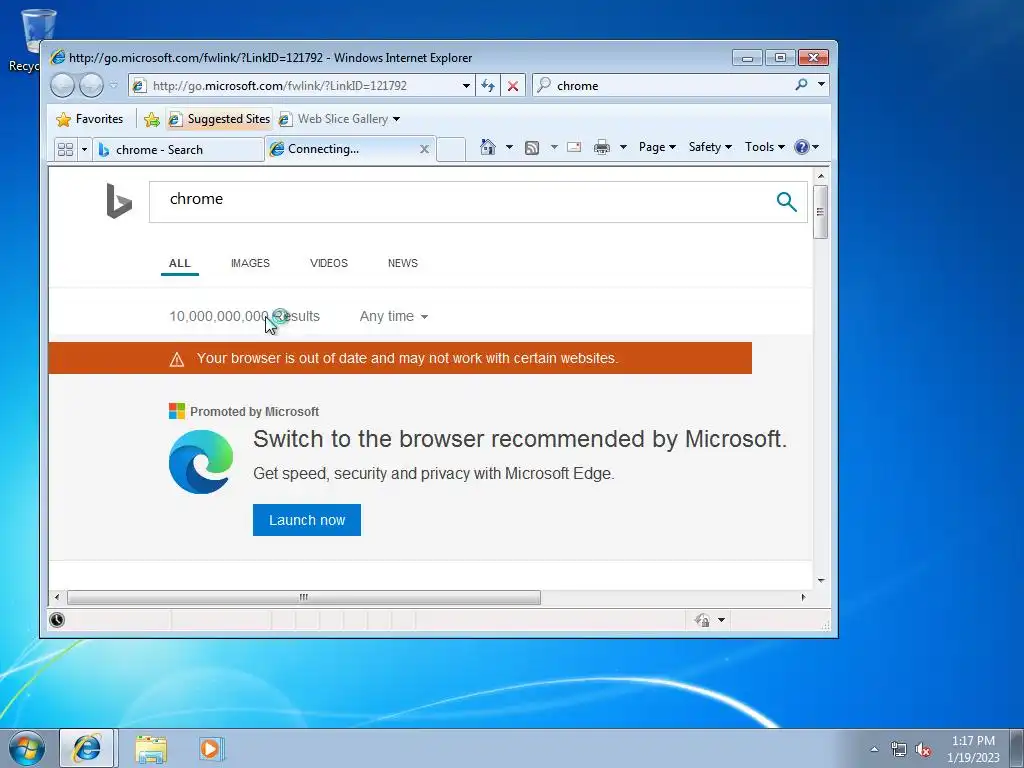Click Switch to the browser recommended heading
Viewport: 1024px width, 768px height.
click(520, 439)
